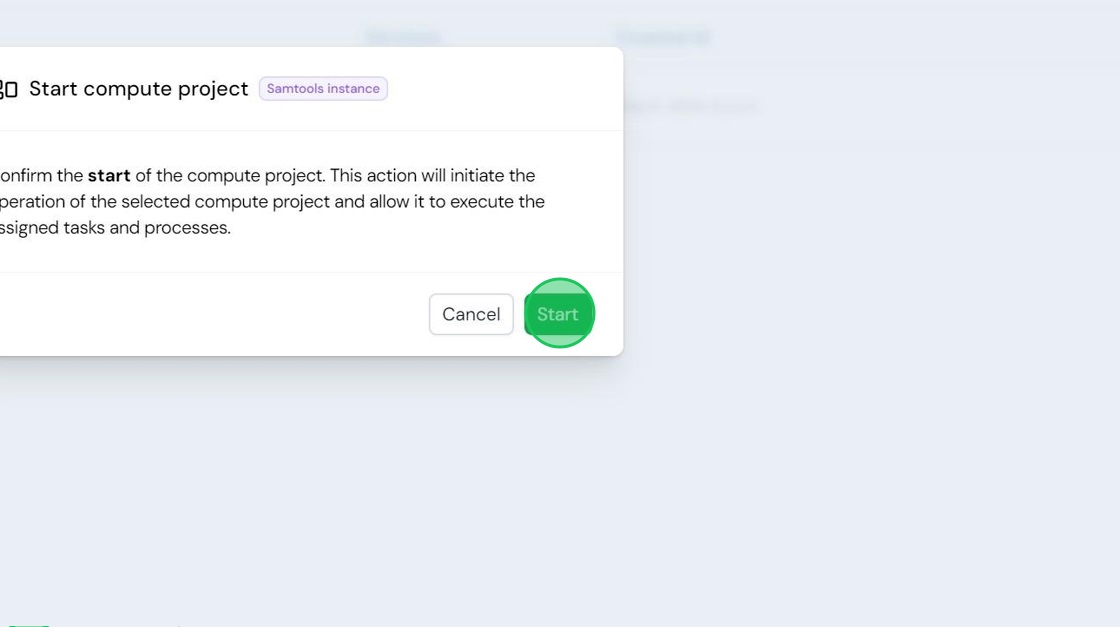The height and width of the screenshot is (627, 1120).
Task: Click 'selected compute project' in the second line
Action: 226,202
